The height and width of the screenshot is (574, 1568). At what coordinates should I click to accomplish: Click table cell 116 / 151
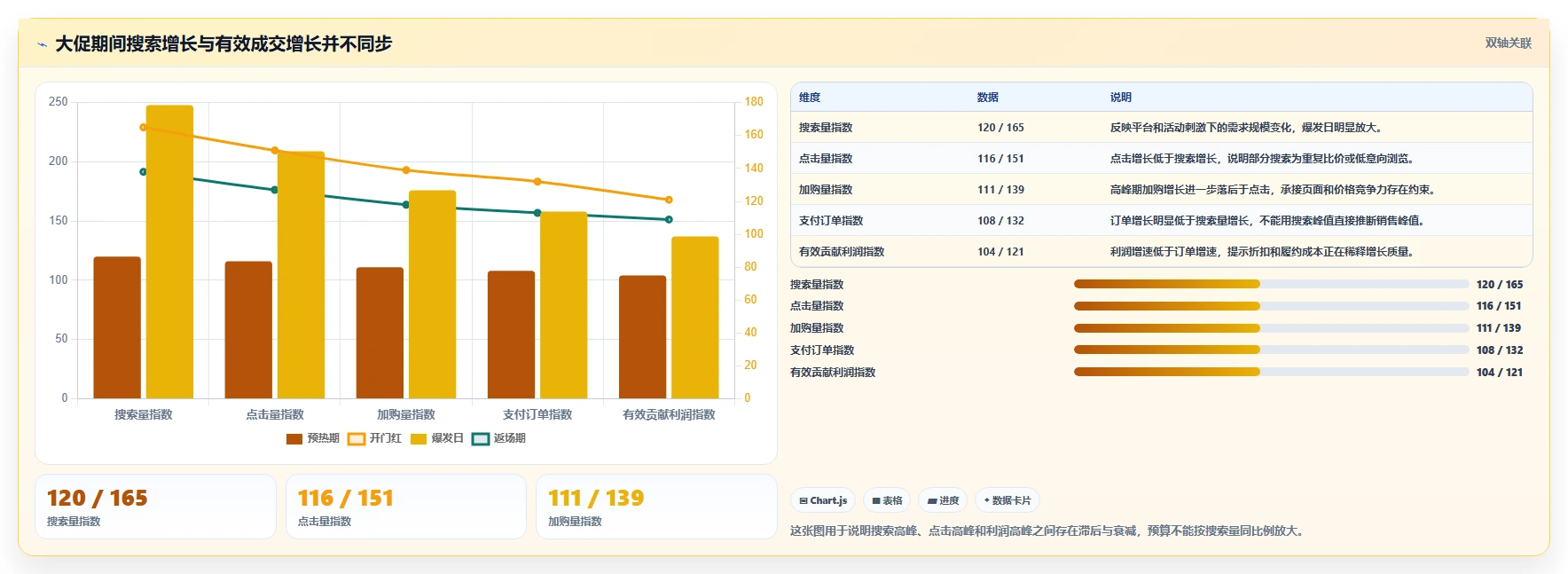click(x=1000, y=159)
